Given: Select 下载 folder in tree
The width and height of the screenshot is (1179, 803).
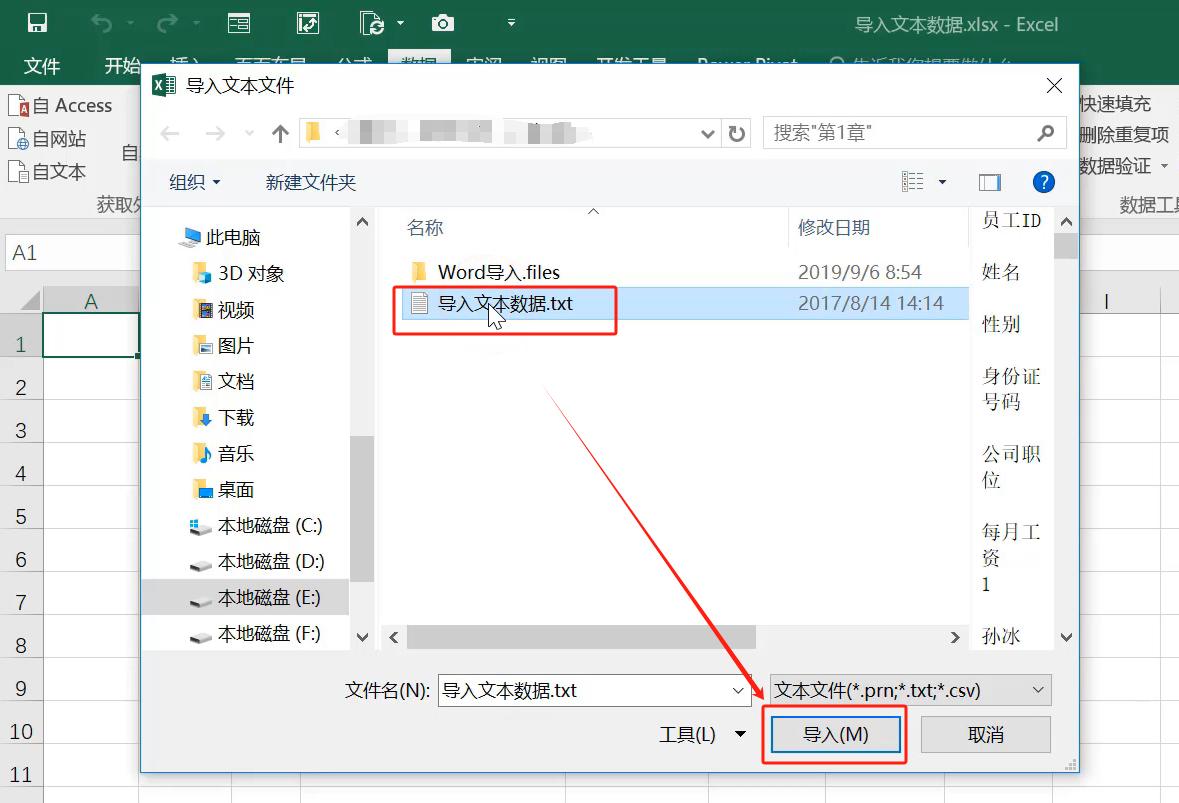Looking at the screenshot, I should (224, 418).
